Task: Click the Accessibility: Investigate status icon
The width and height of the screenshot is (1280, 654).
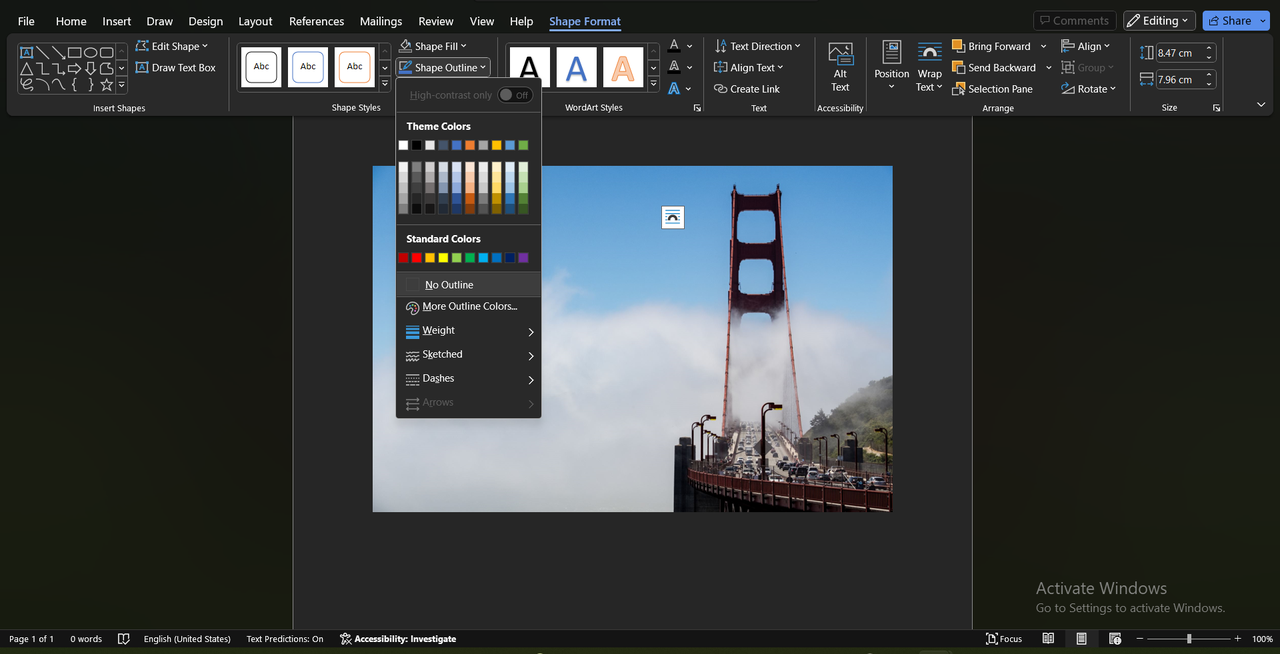Action: [346, 639]
